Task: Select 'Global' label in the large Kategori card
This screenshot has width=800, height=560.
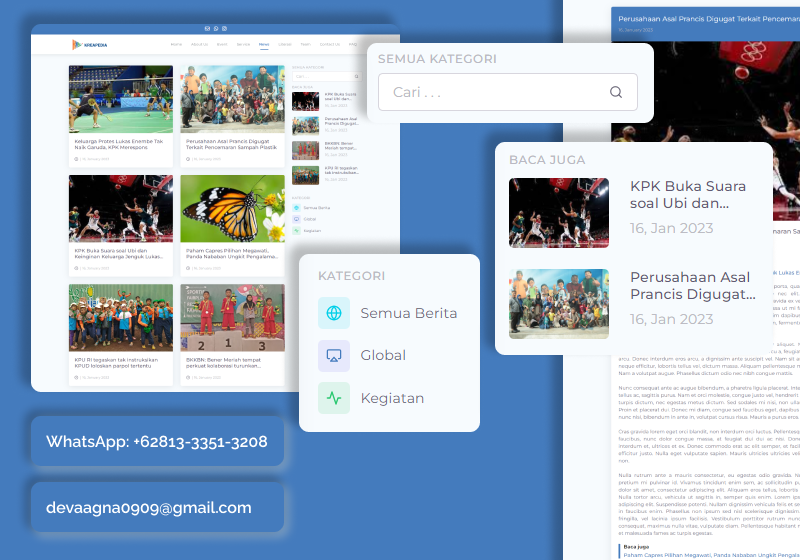Action: click(383, 355)
